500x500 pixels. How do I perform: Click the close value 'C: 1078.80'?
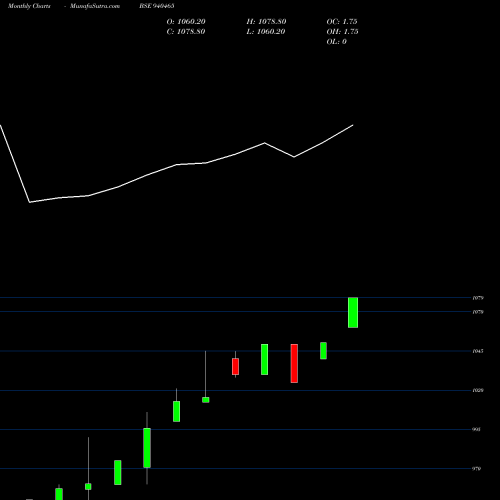click(186, 32)
